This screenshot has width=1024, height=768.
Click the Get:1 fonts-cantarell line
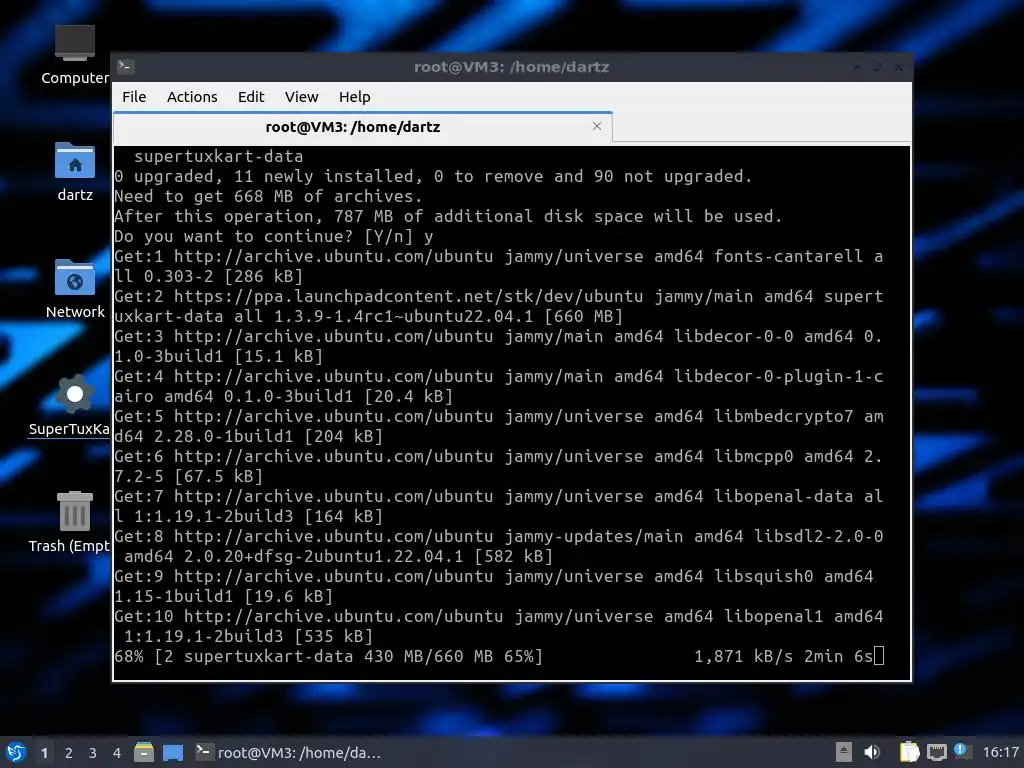click(499, 266)
